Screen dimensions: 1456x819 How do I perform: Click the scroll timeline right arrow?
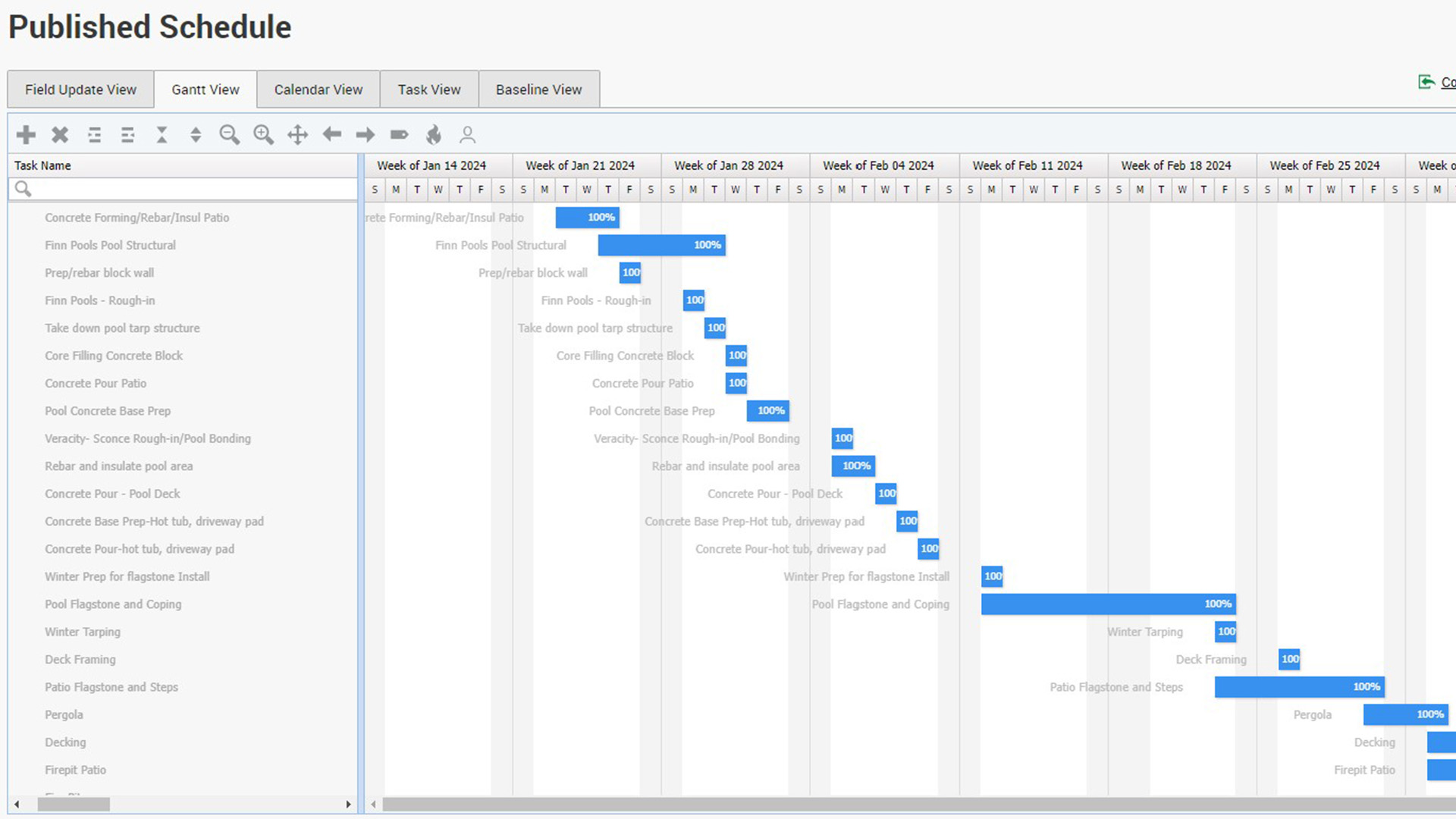click(366, 135)
